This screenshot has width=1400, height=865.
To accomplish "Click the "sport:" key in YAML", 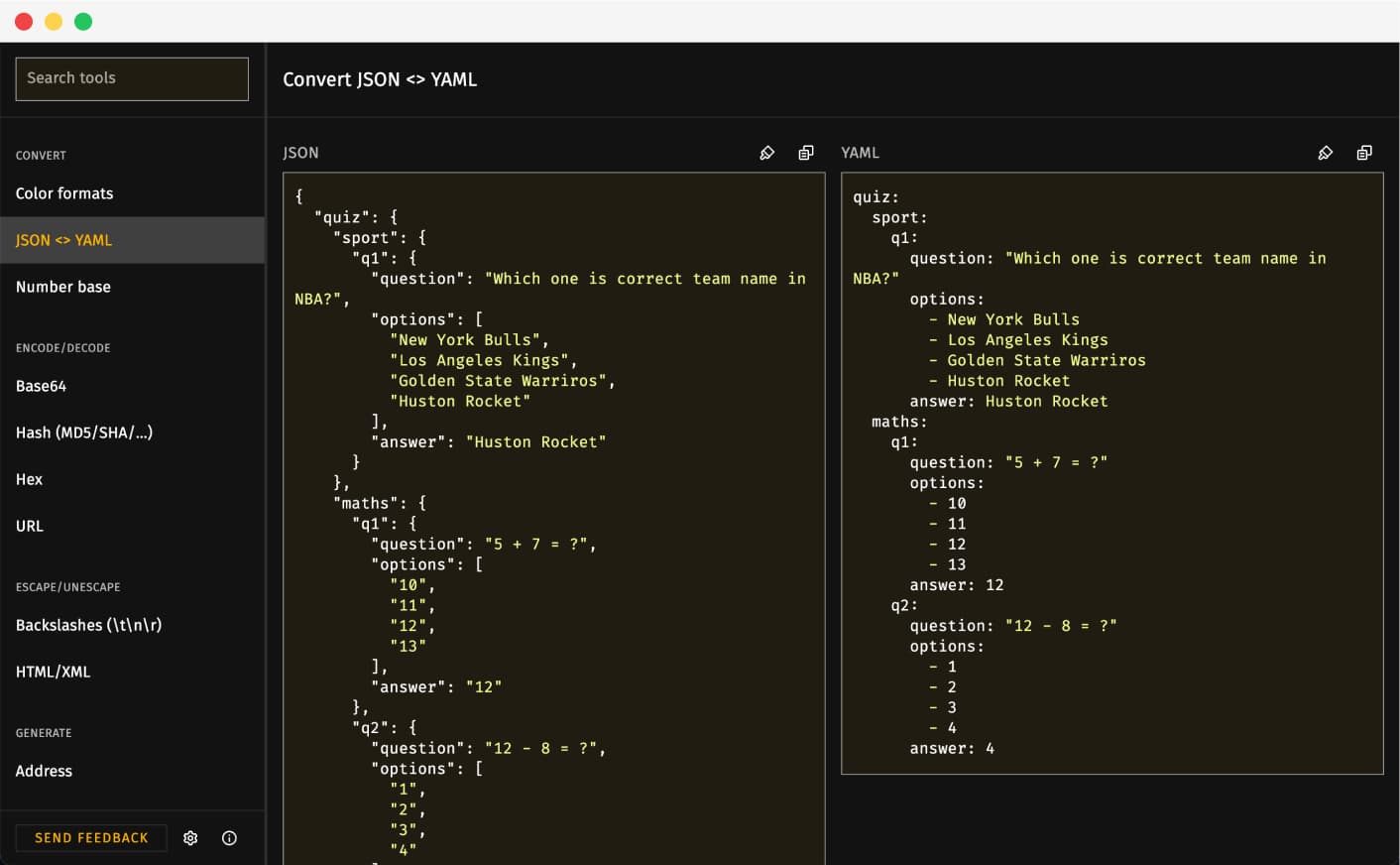I will tap(899, 217).
